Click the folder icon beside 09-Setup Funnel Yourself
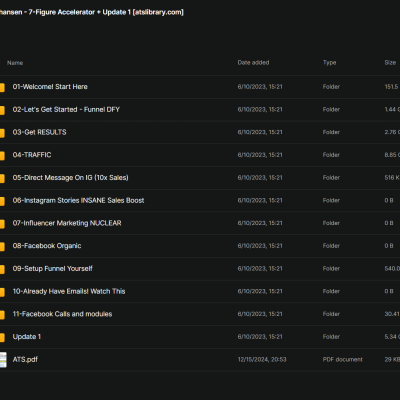Screen dimensions: 400x400 click(2, 269)
